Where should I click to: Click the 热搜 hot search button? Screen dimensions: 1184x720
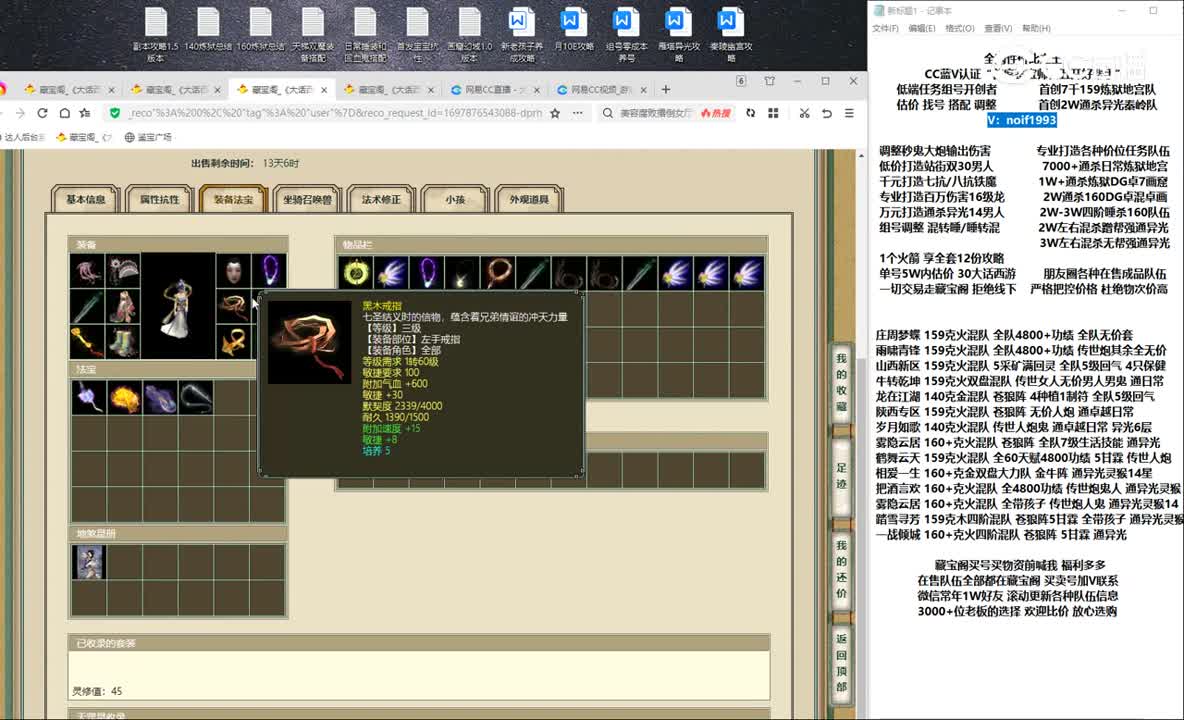[x=716, y=113]
